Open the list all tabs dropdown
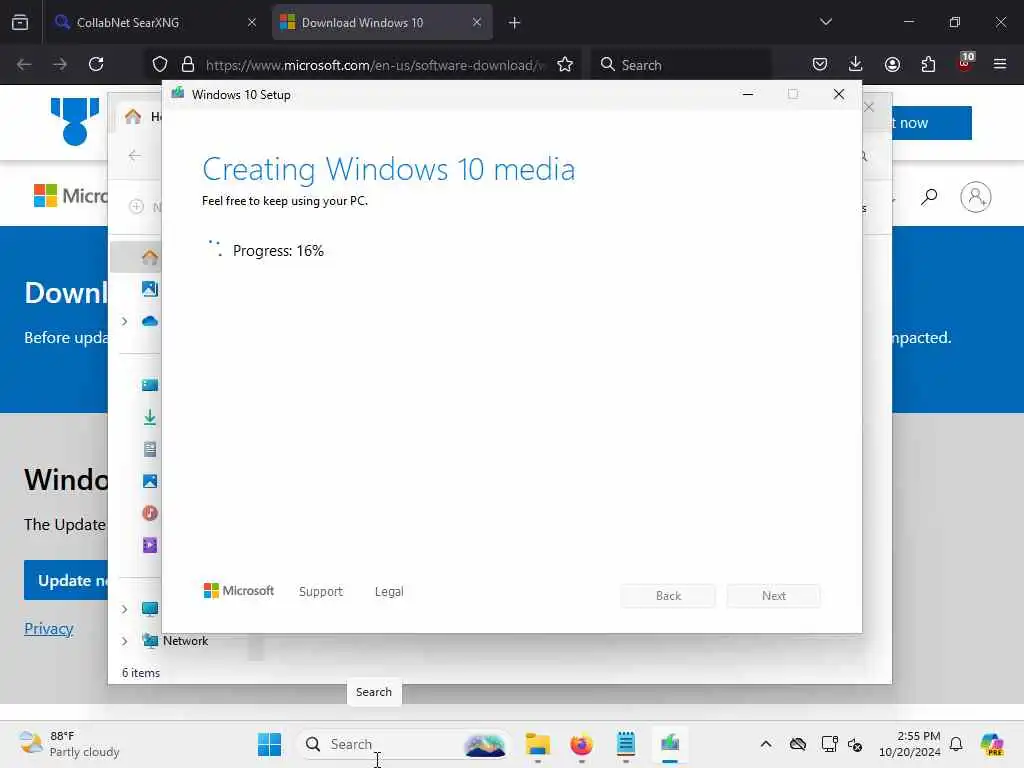Viewport: 1024px width, 768px height. 825,22
